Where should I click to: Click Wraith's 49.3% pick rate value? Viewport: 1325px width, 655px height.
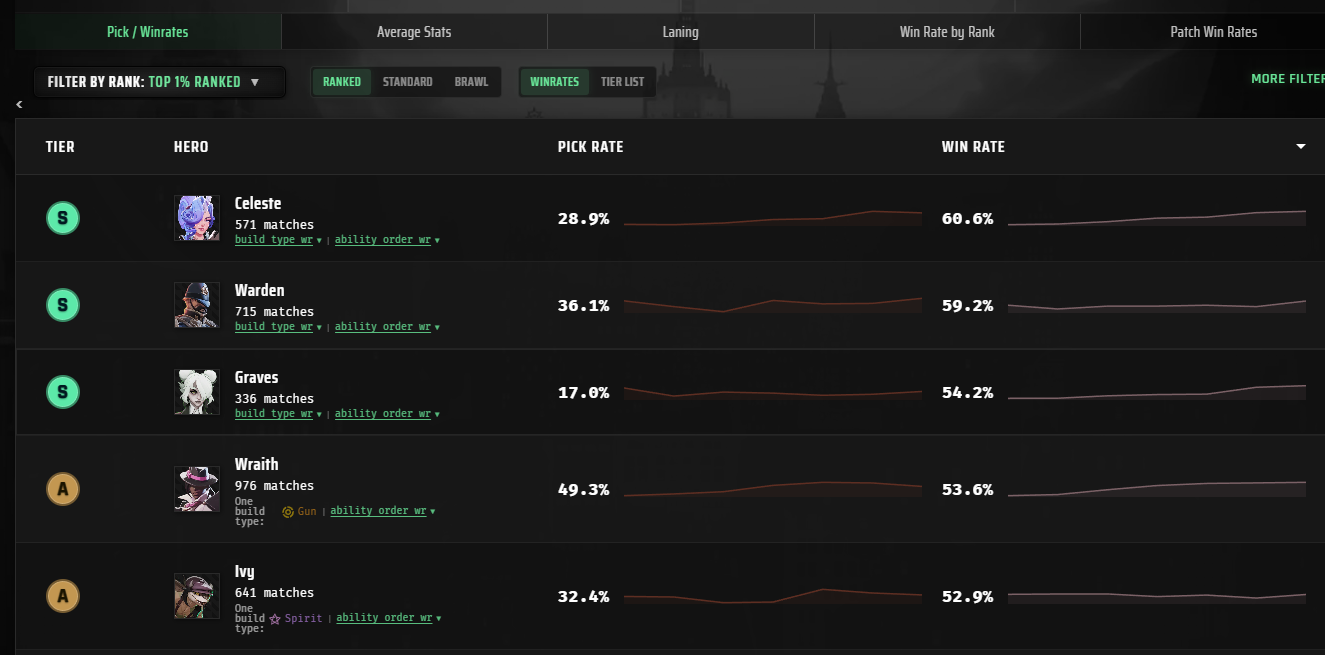click(584, 490)
